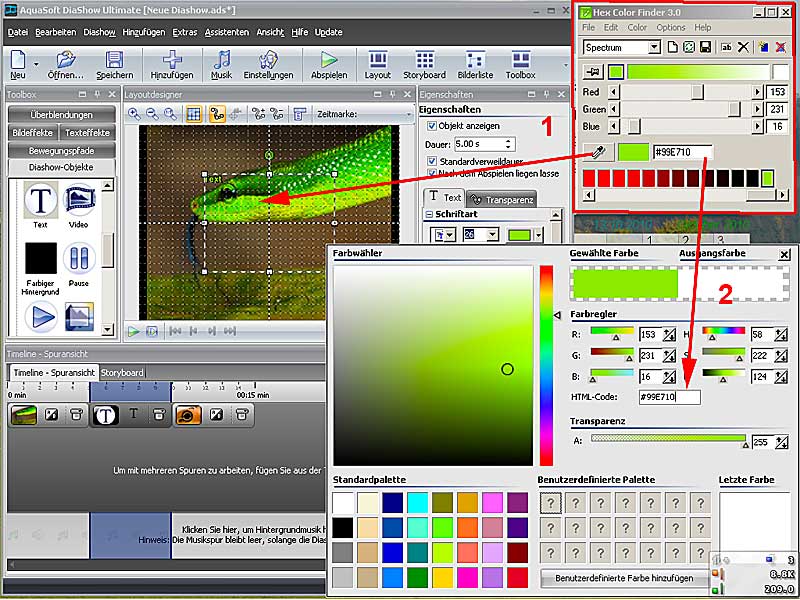
Task: Select the Storyboard view icon
Action: coord(424,59)
